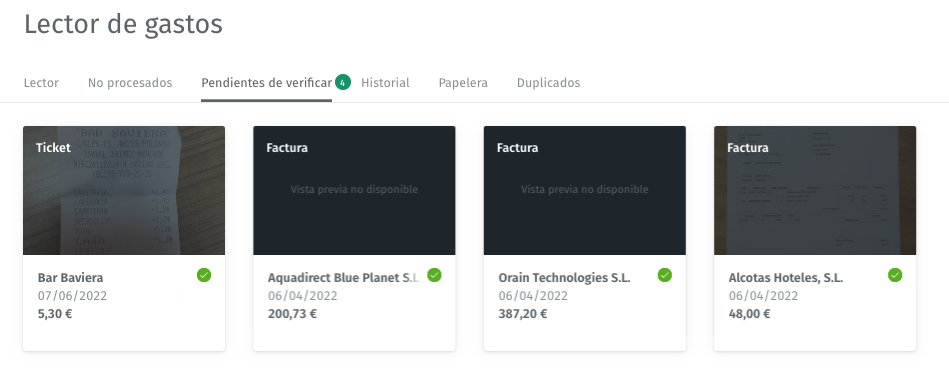
Task: Click green check icon on Alcotas Hoteles card
Action: (x=895, y=275)
